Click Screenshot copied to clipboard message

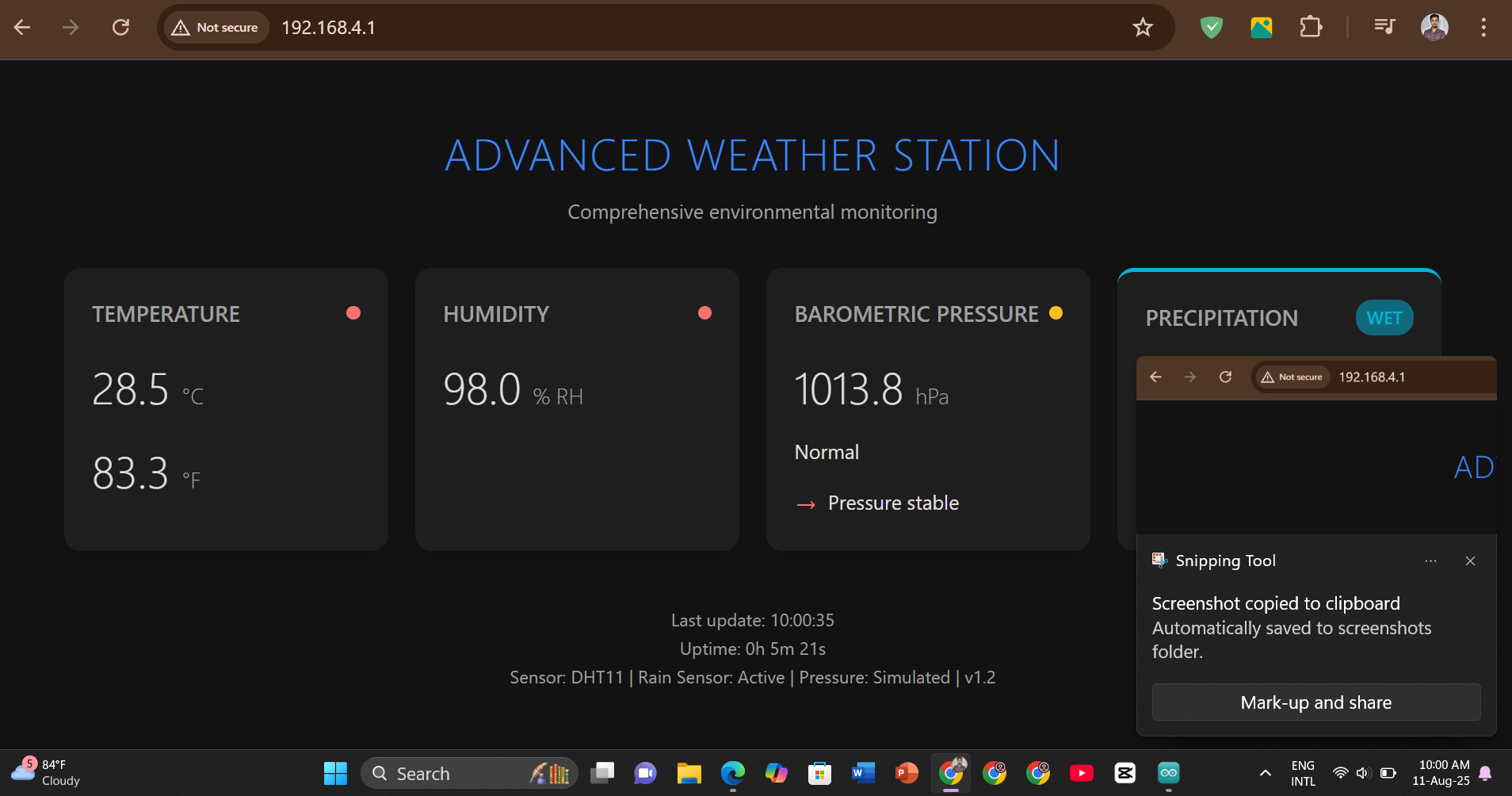pyautogui.click(x=1276, y=604)
